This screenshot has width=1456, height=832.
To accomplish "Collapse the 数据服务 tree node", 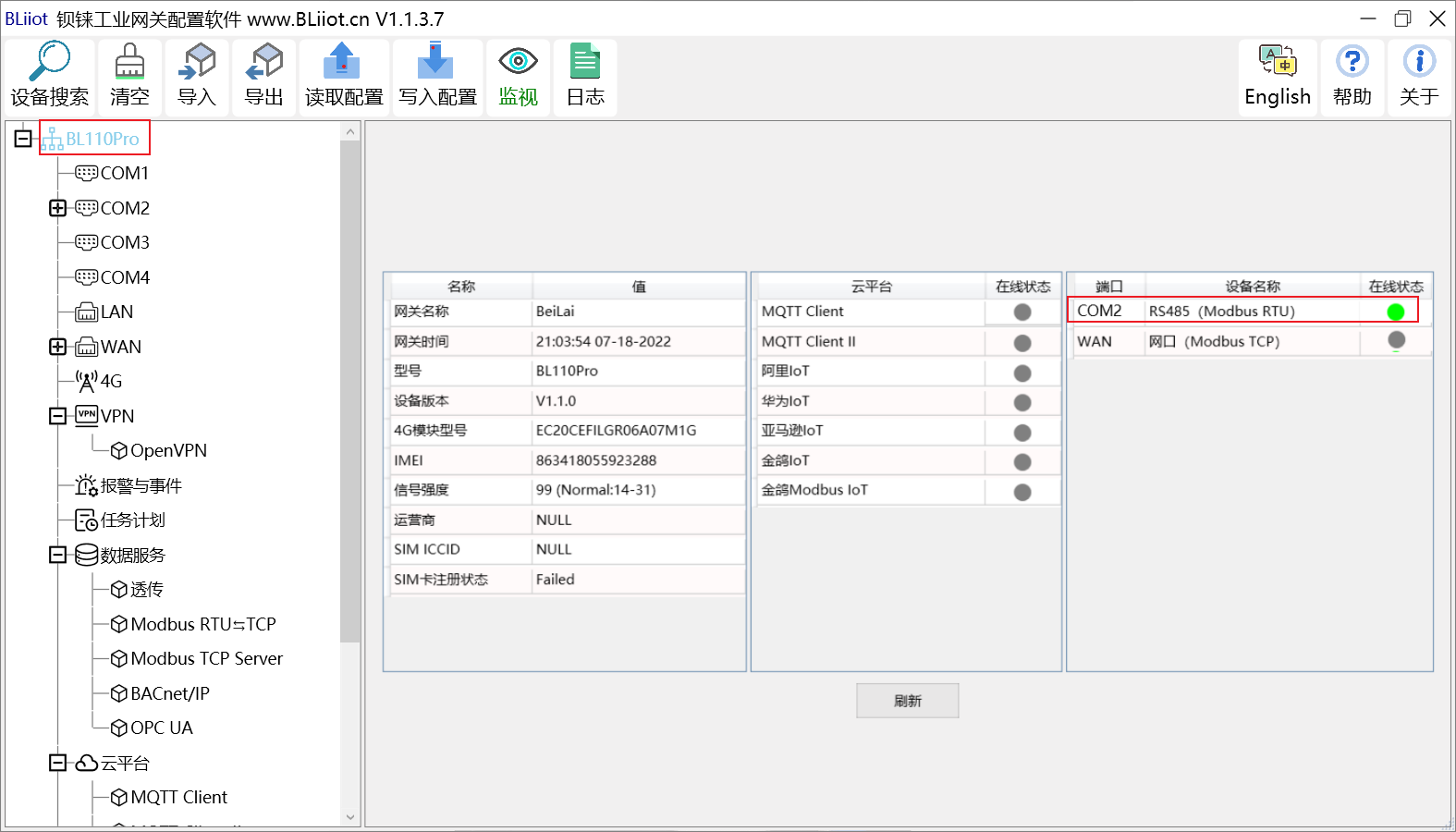I will pos(57,555).
